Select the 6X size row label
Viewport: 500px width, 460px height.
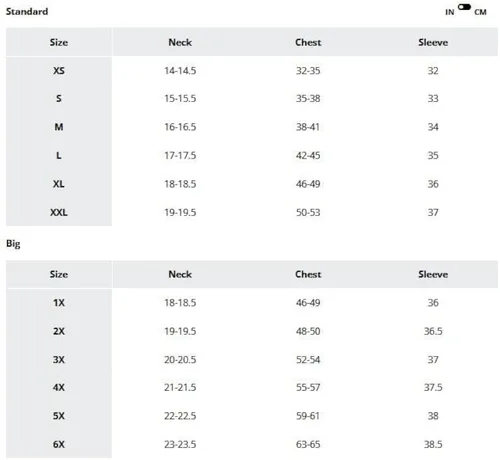59,444
